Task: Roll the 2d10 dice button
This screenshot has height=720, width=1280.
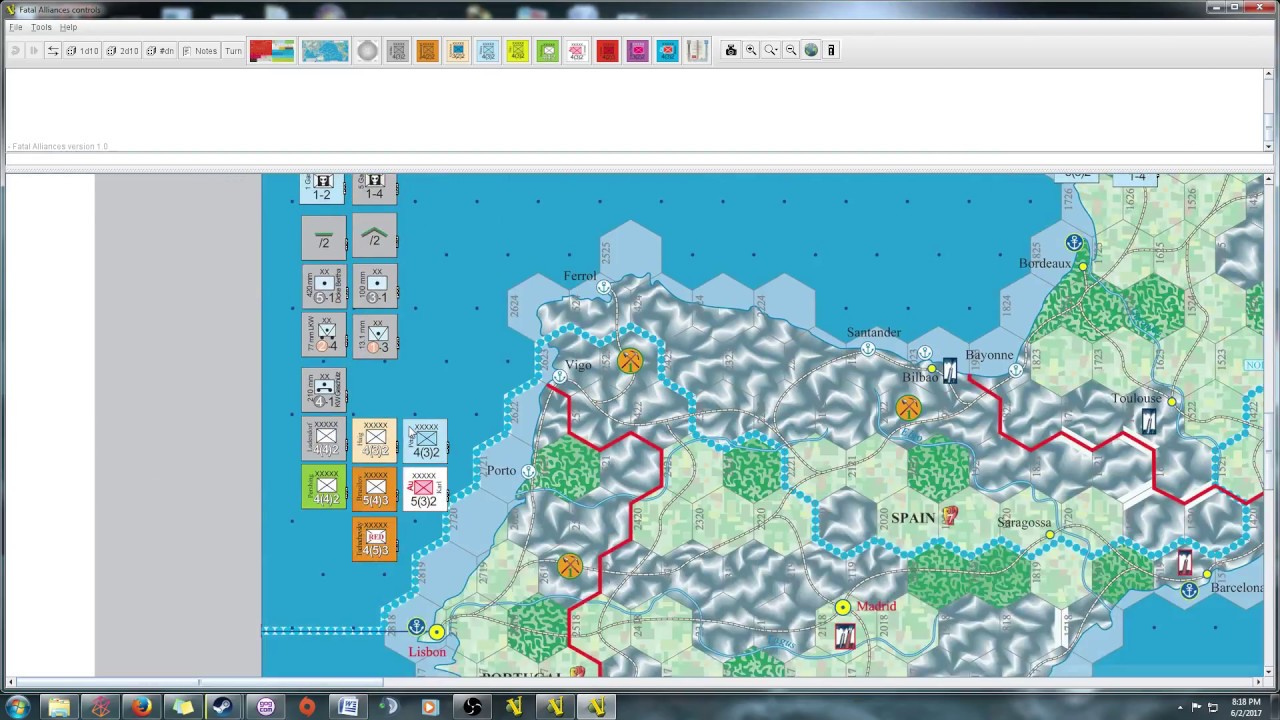Action: point(123,50)
